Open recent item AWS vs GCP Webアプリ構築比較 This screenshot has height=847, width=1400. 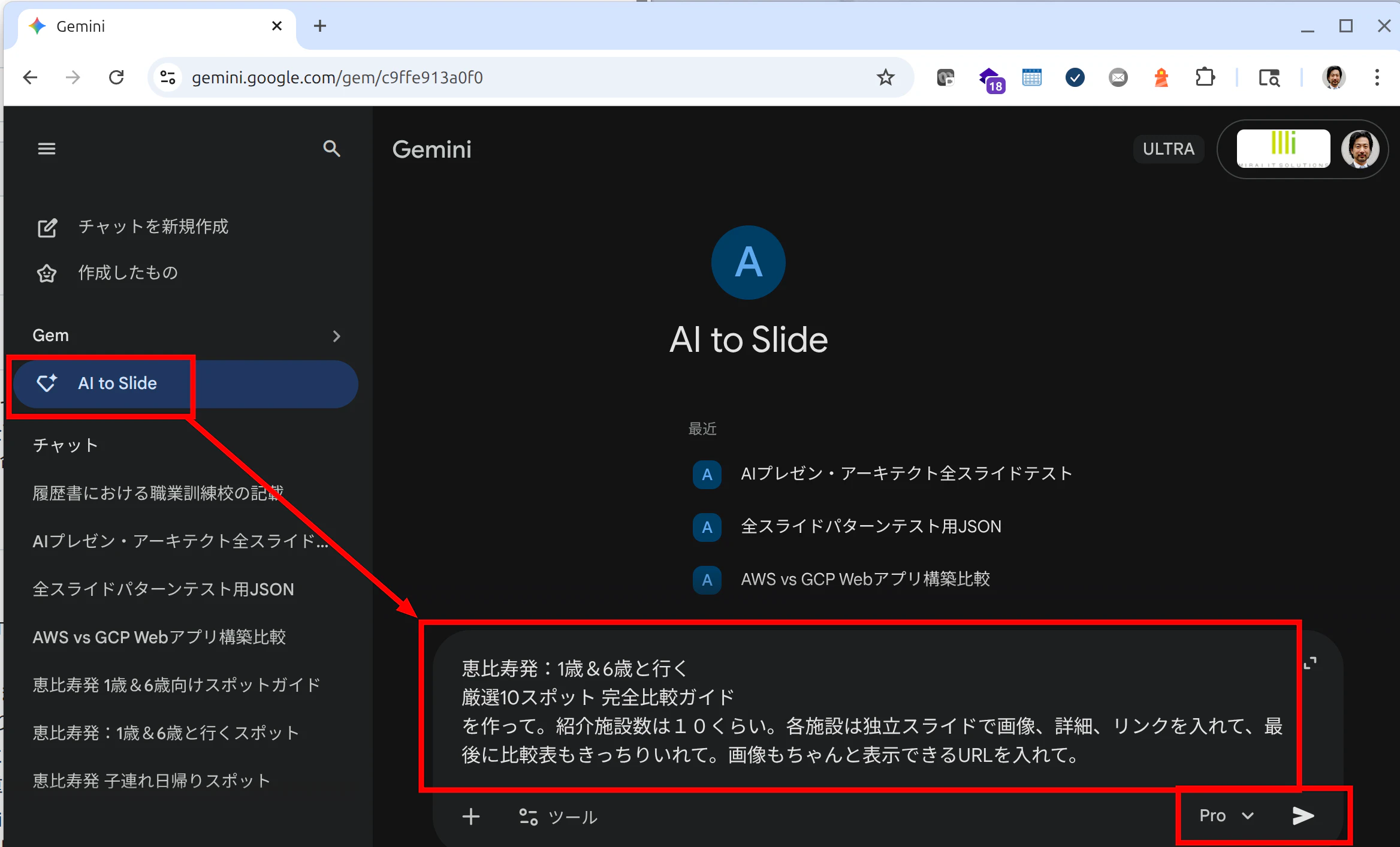tap(865, 579)
